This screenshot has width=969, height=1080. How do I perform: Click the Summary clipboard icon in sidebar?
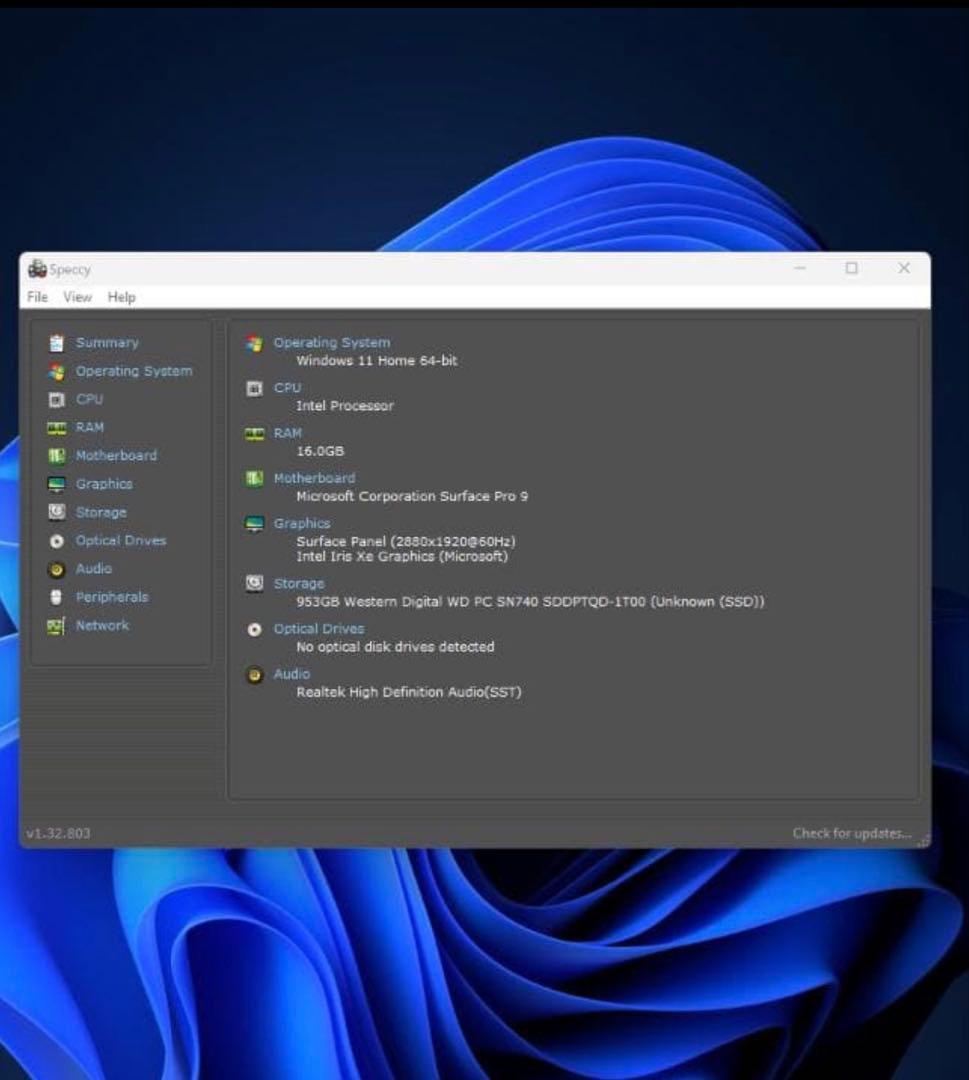click(57, 343)
